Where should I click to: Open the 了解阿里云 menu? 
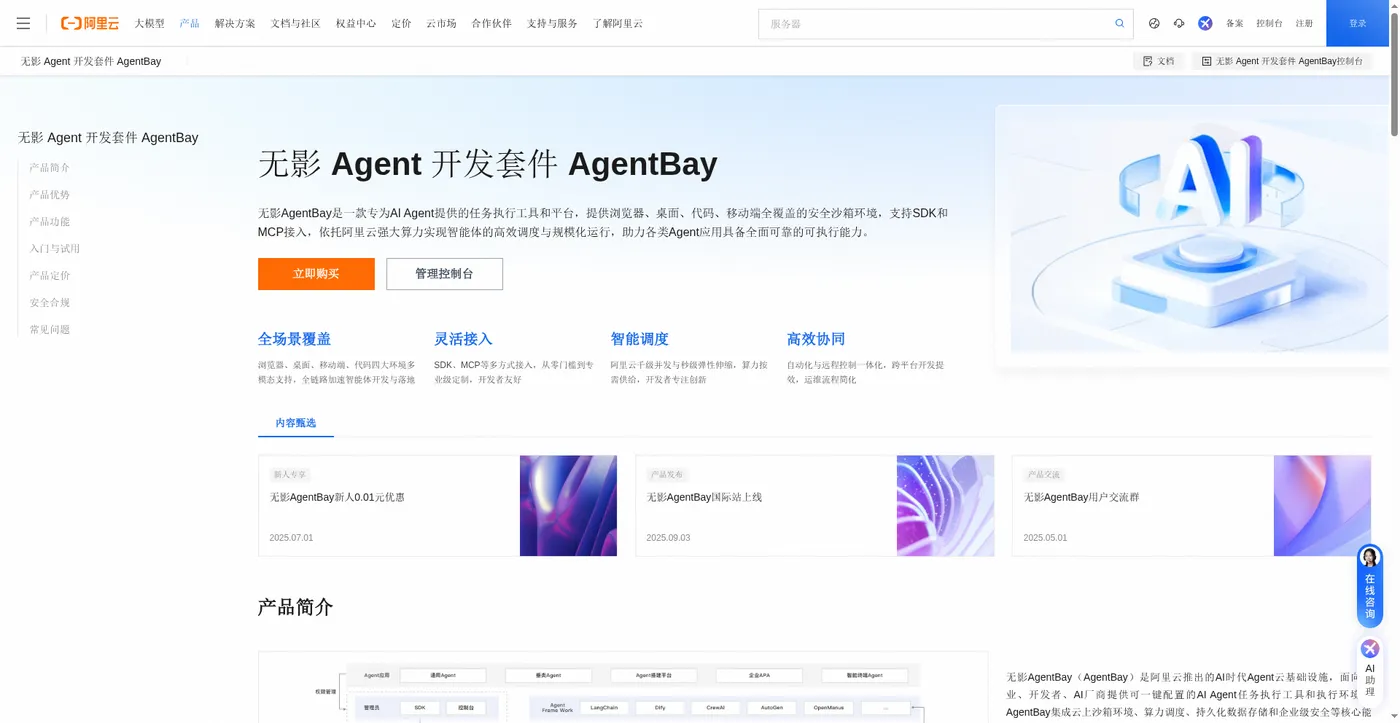point(618,23)
